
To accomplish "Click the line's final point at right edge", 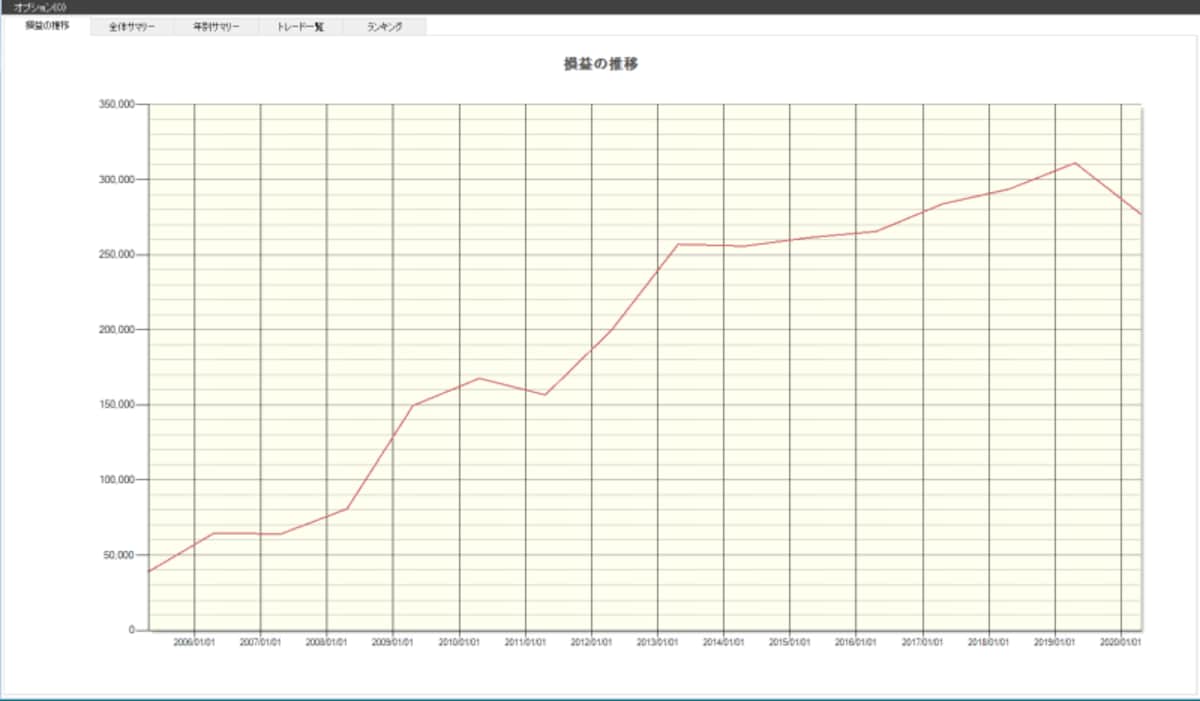I will 1140,214.
